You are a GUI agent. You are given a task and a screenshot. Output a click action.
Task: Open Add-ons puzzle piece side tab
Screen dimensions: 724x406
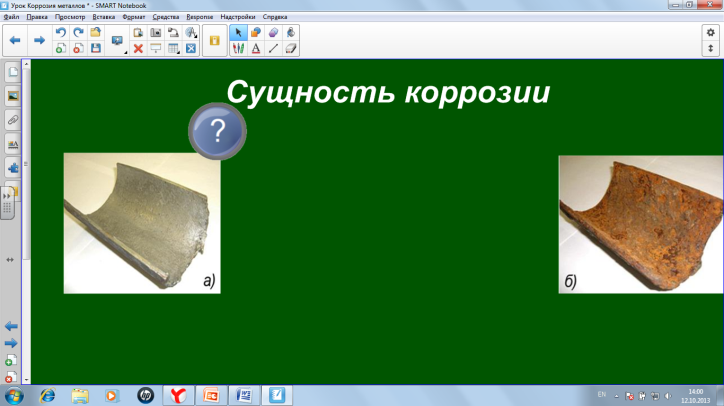tap(12, 168)
